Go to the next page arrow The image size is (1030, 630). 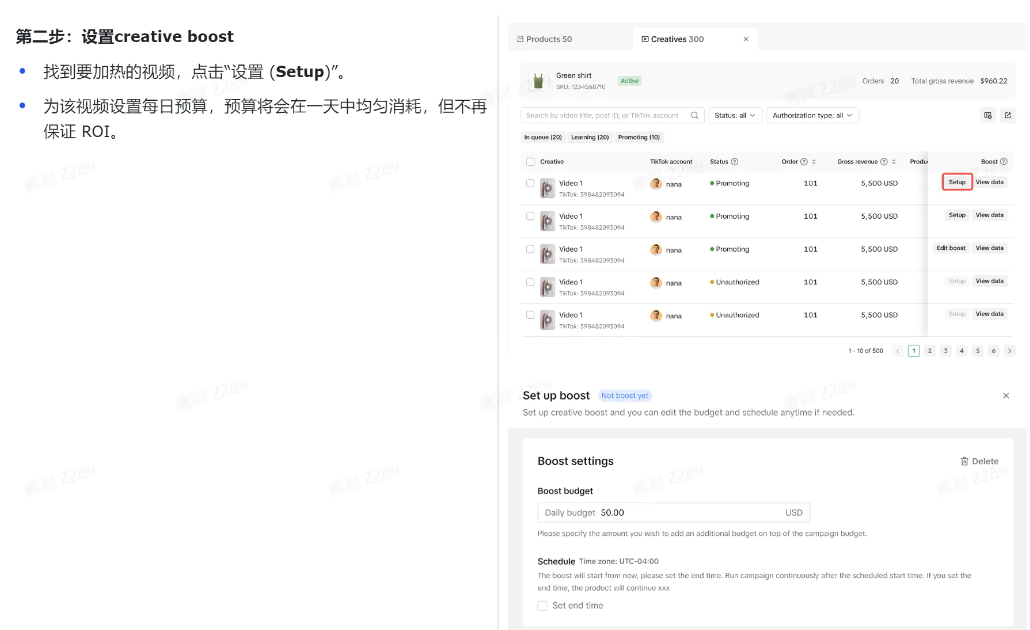tap(1010, 351)
